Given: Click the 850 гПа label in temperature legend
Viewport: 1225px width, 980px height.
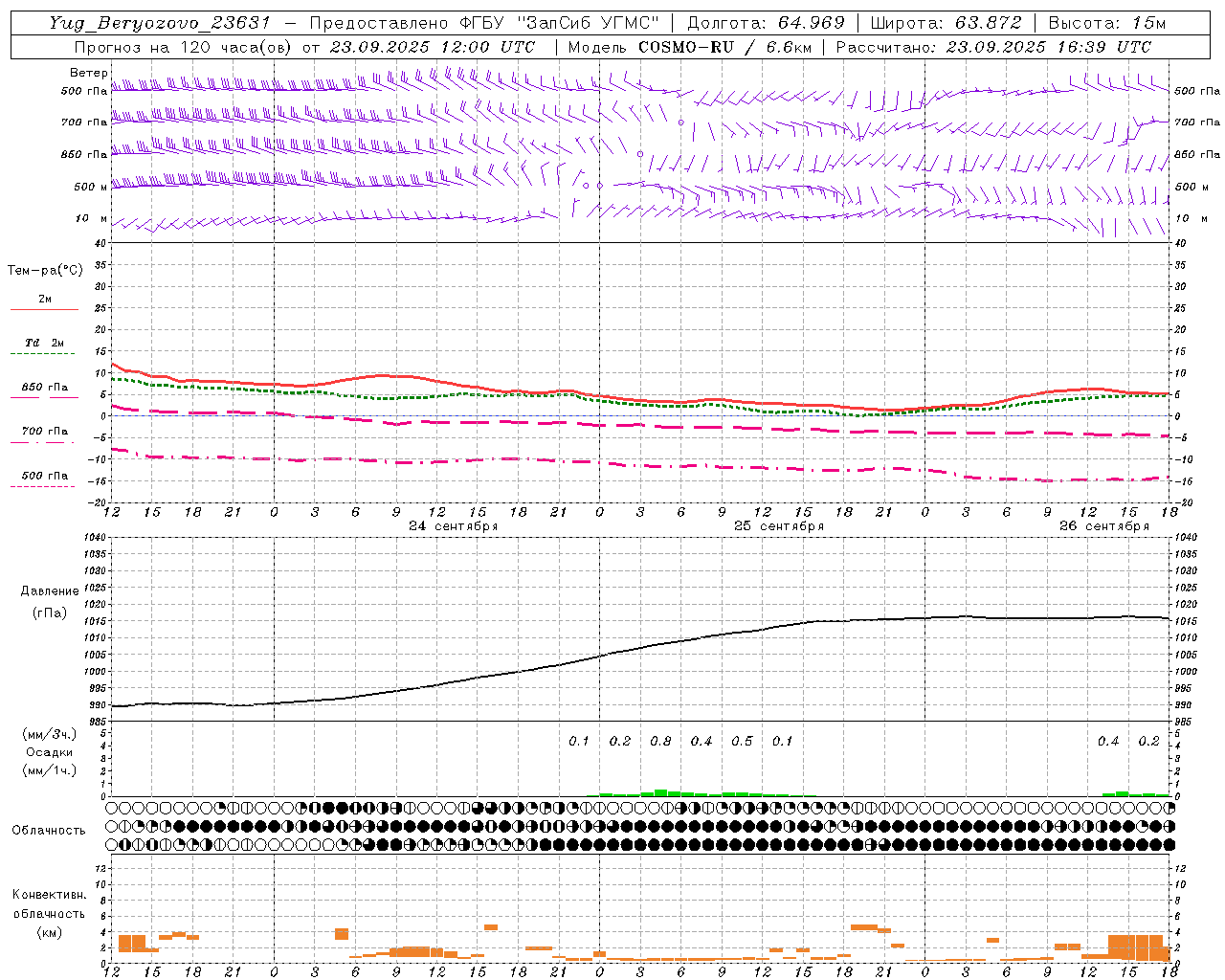Looking at the screenshot, I should click(x=45, y=388).
